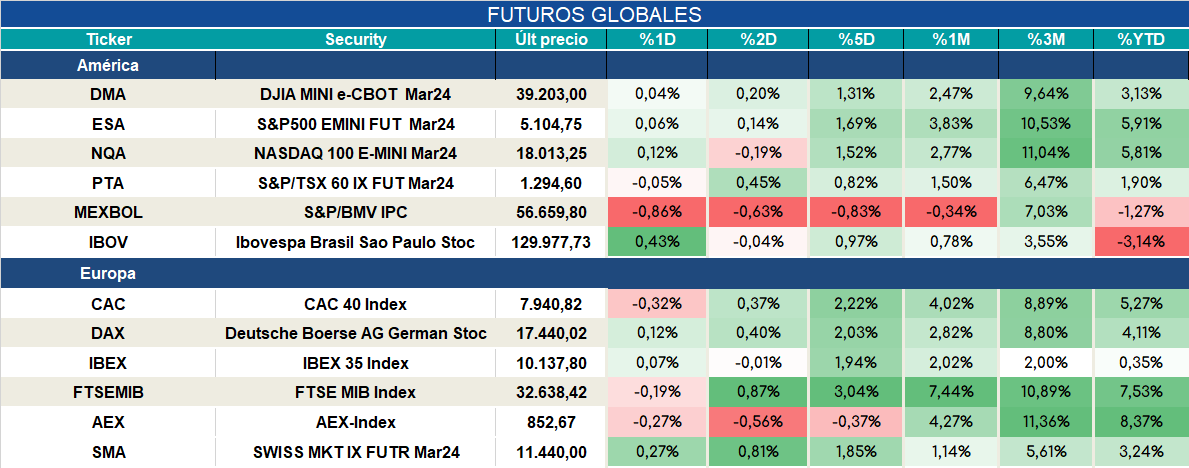Select the Security column header
The width and height of the screenshot is (1189, 468).
pyautogui.click(x=356, y=40)
